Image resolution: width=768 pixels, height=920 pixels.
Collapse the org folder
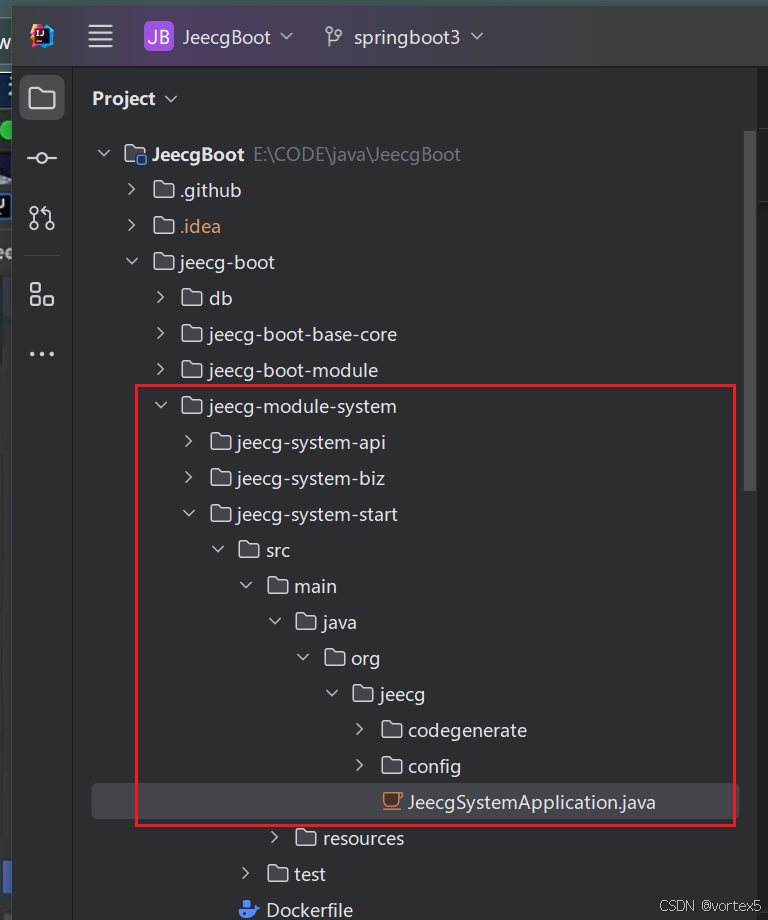coord(303,658)
